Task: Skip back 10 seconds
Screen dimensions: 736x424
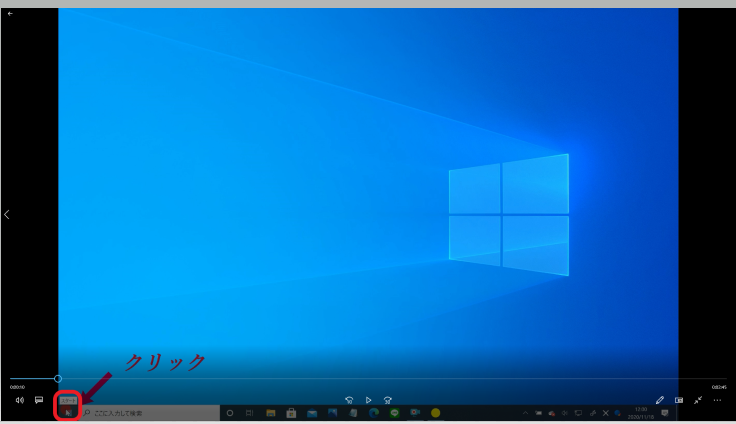Action: [350, 400]
